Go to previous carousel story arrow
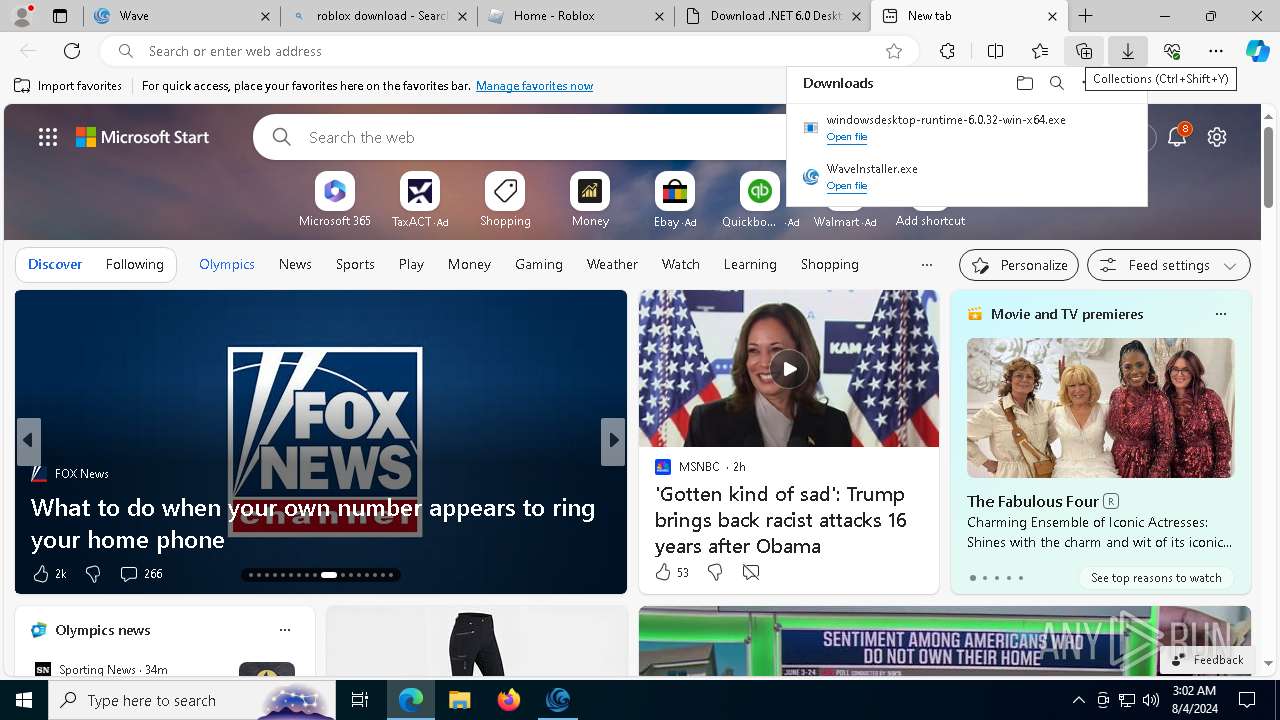1280x720 pixels. (28, 440)
